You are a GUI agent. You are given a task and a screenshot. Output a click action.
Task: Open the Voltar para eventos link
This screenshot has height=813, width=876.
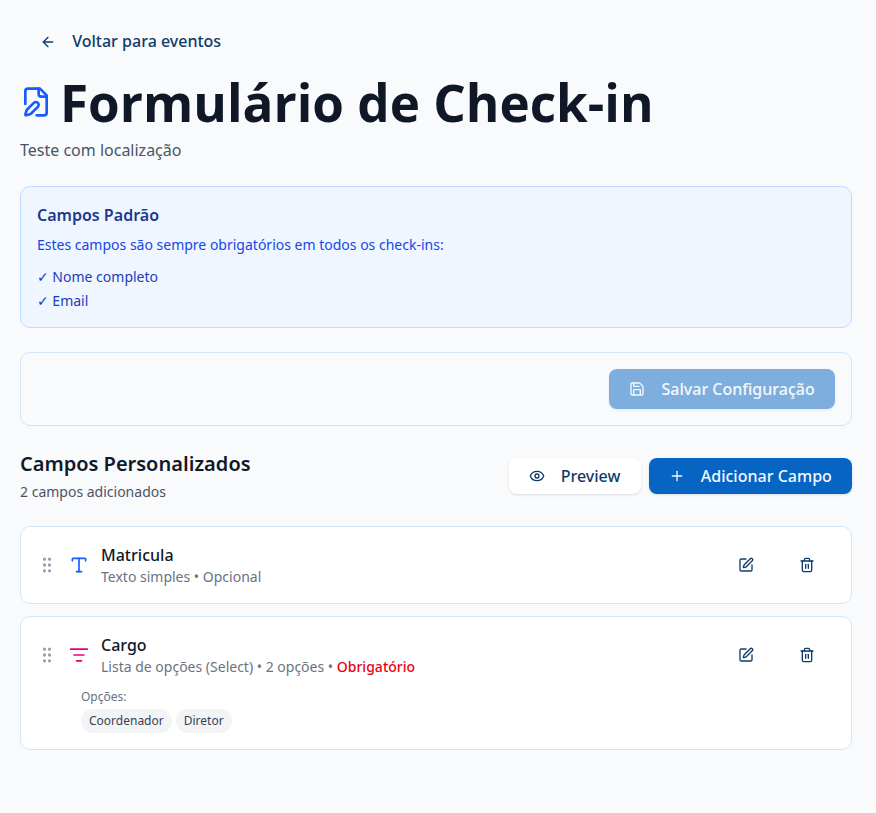click(146, 41)
